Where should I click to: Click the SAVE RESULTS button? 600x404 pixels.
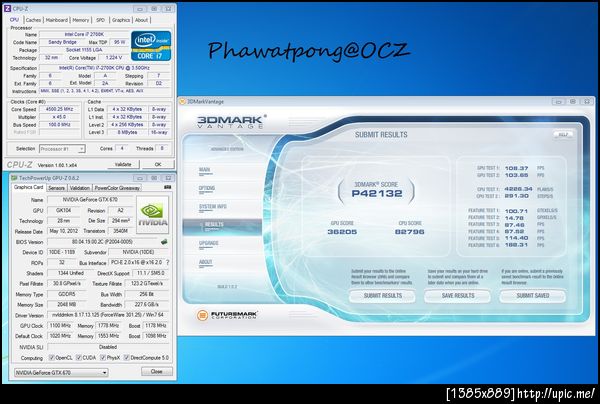click(458, 296)
